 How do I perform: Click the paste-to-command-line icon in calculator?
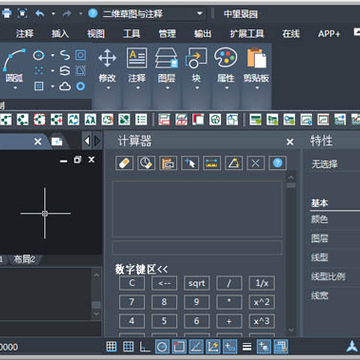click(x=168, y=163)
